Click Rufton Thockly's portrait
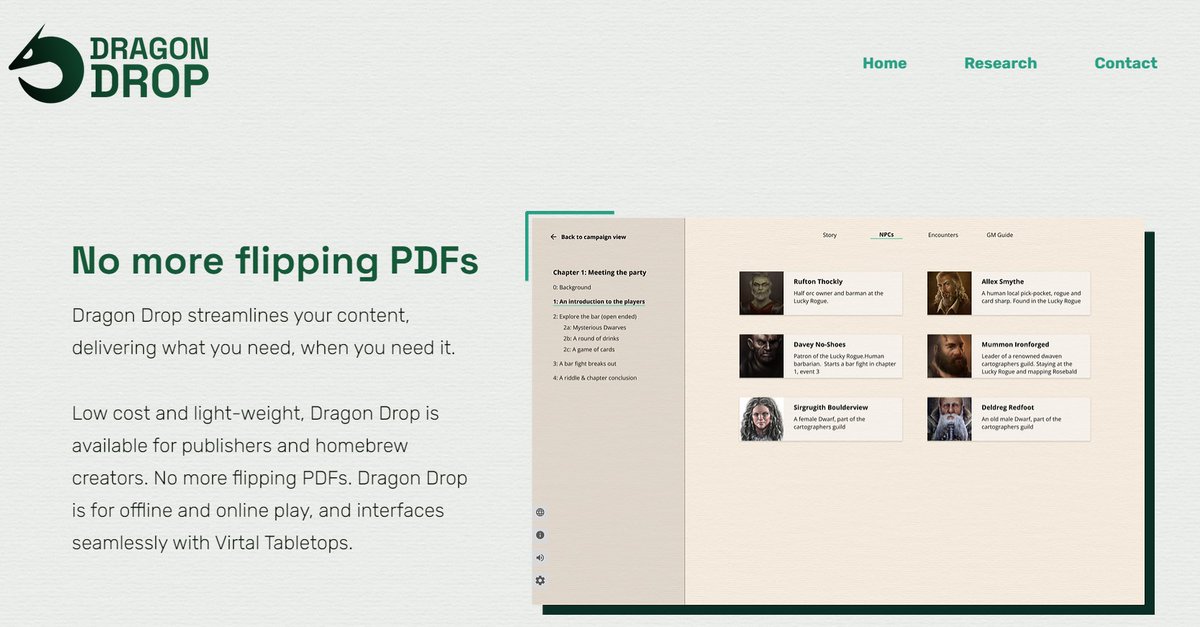1200x627 pixels. click(x=761, y=293)
